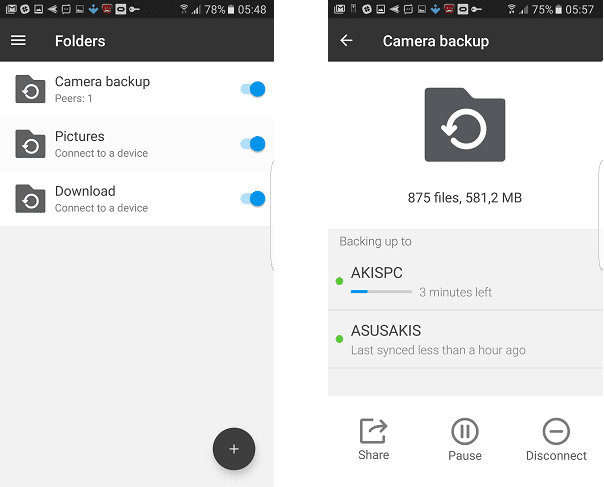The width and height of the screenshot is (604, 487).
Task: Tap the large backup folder image
Action: [465, 125]
